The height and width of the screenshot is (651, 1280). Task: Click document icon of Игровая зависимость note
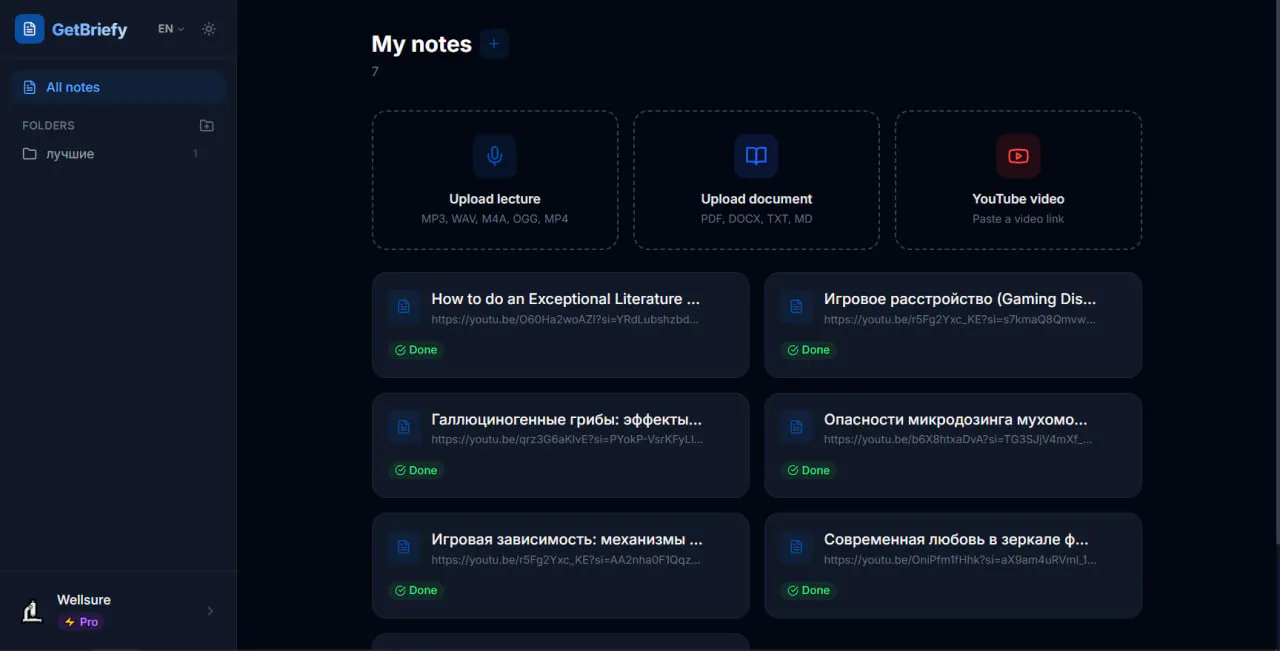pos(404,547)
